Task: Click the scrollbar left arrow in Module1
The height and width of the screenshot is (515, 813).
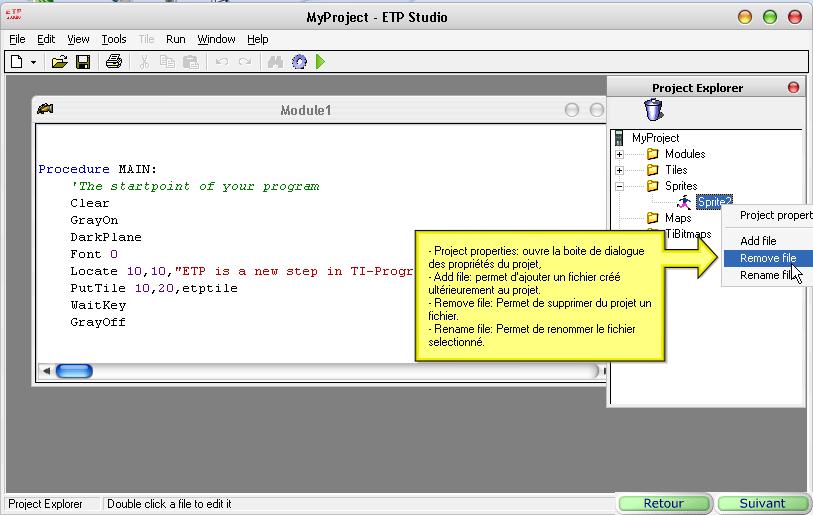Action: (46, 371)
